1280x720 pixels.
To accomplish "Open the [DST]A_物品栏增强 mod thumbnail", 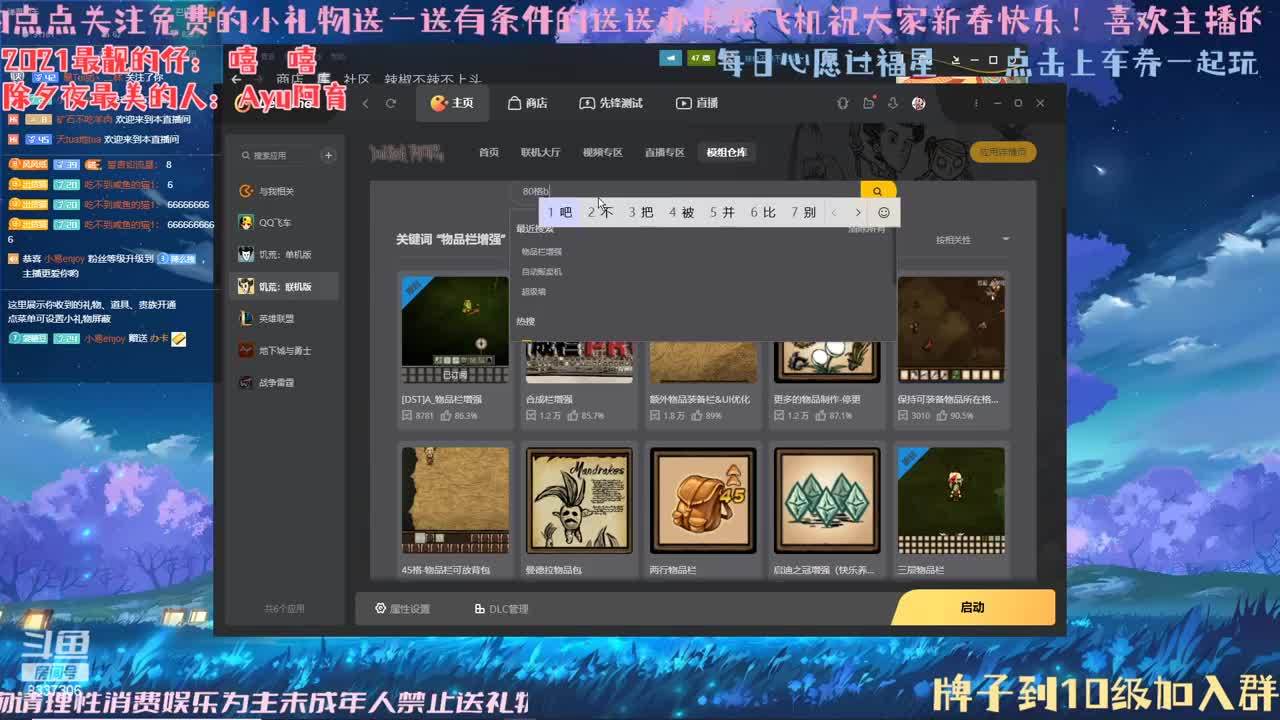I will (455, 331).
